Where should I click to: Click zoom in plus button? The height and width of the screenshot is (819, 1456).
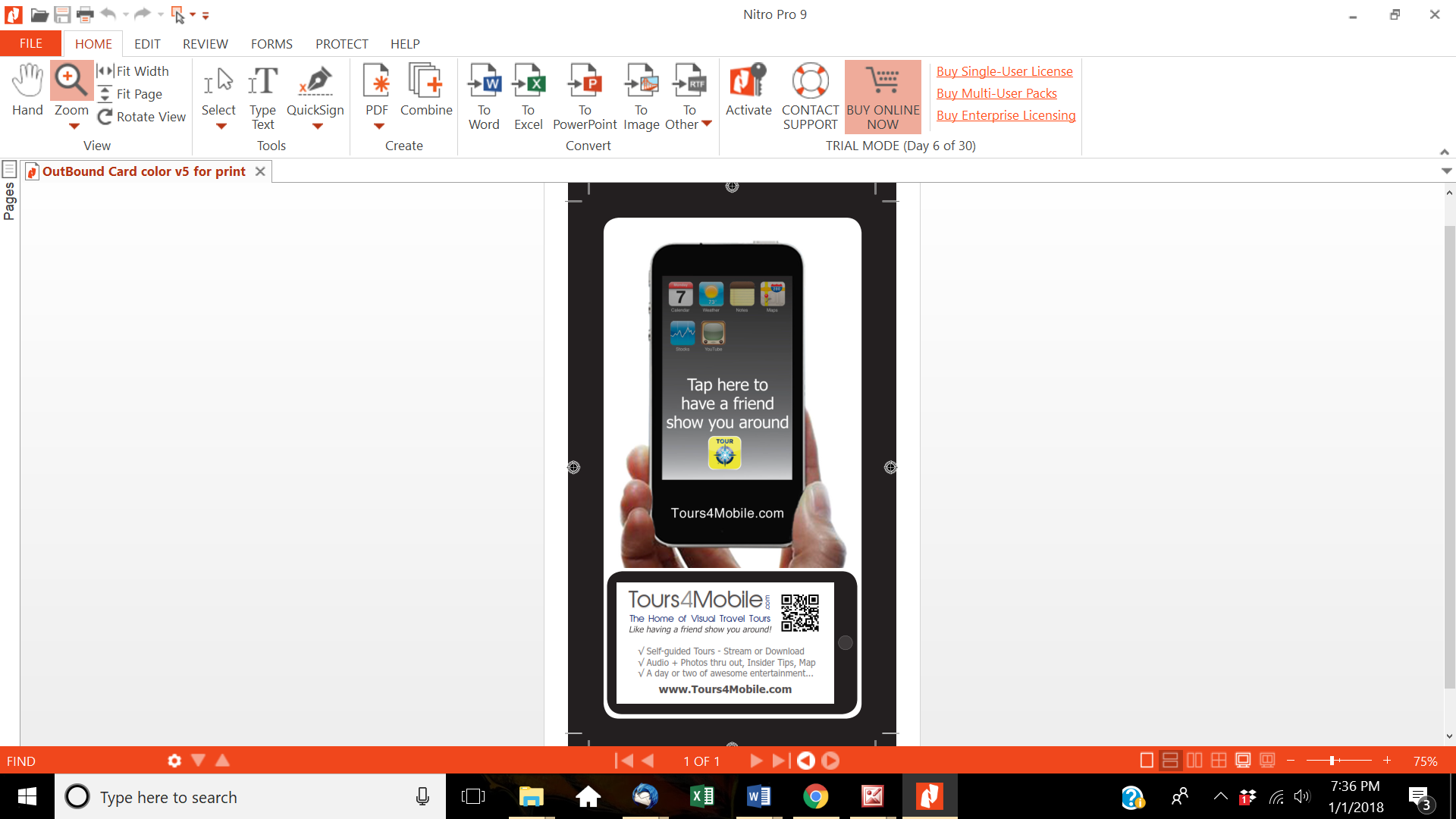pyautogui.click(x=1387, y=761)
